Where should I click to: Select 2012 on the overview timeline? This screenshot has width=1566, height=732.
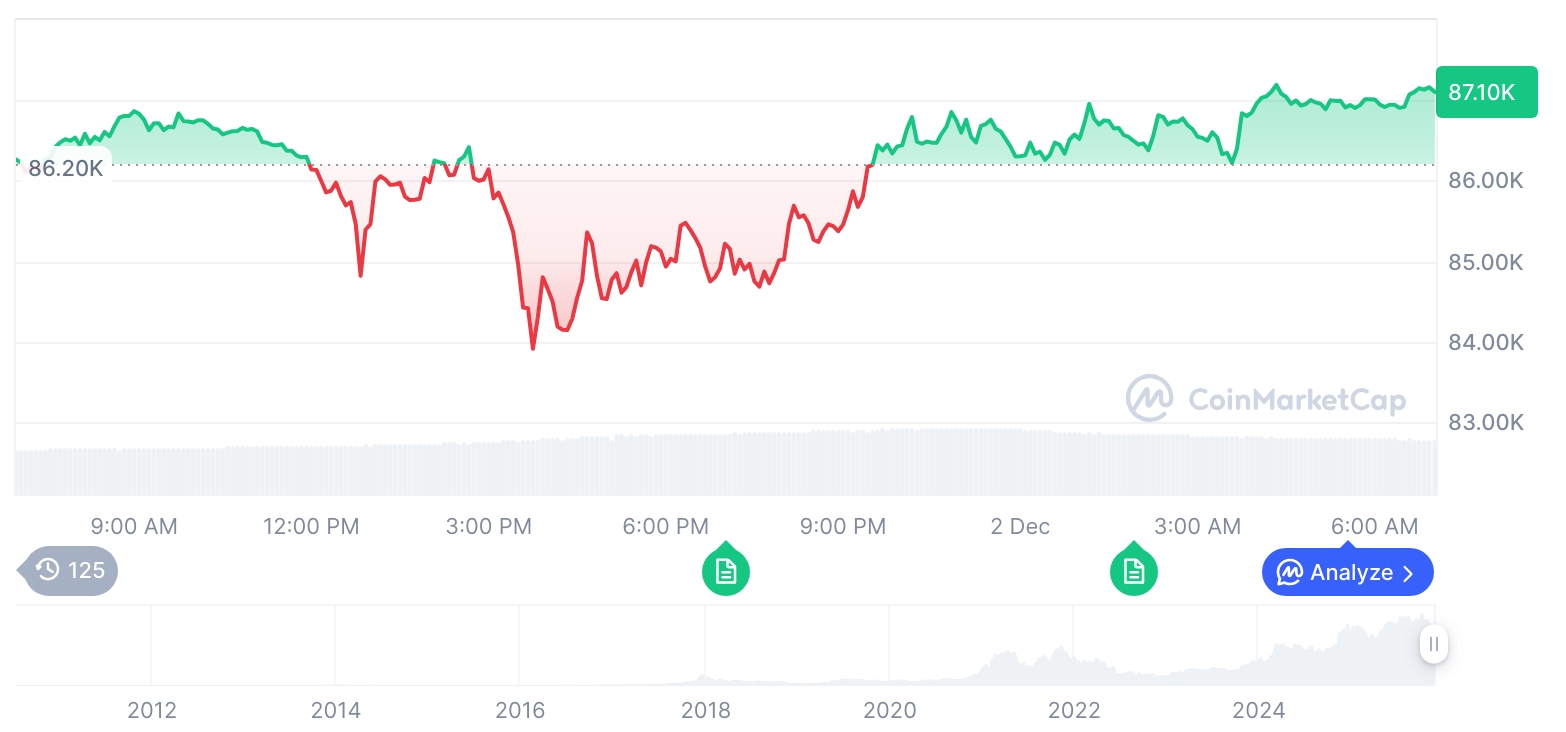(152, 710)
